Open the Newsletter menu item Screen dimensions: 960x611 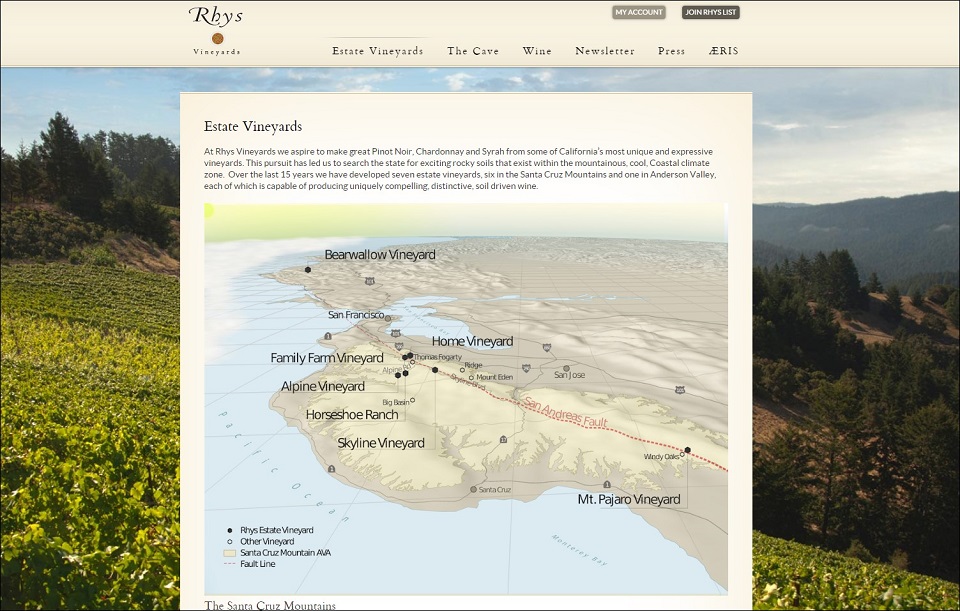coord(605,51)
